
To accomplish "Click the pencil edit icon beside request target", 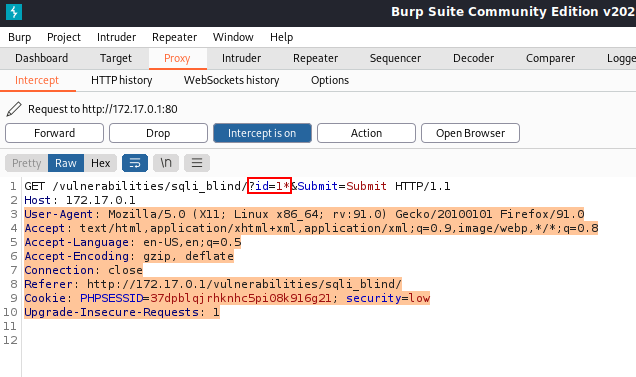I will pyautogui.click(x=14, y=109).
